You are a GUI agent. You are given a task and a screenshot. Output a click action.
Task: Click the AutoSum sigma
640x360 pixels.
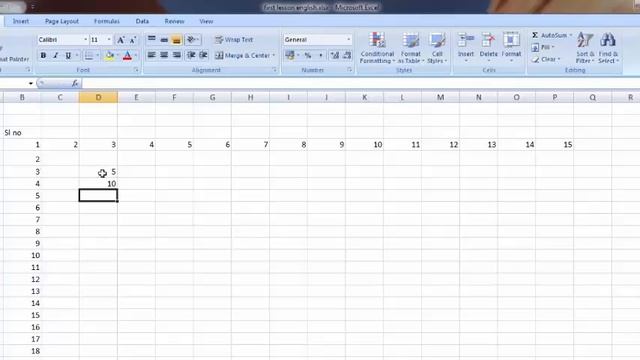click(535, 36)
